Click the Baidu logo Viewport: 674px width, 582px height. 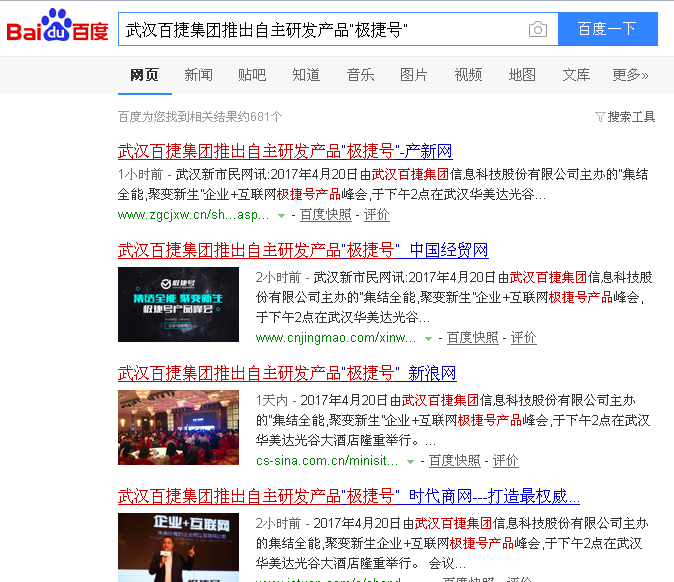click(x=57, y=26)
